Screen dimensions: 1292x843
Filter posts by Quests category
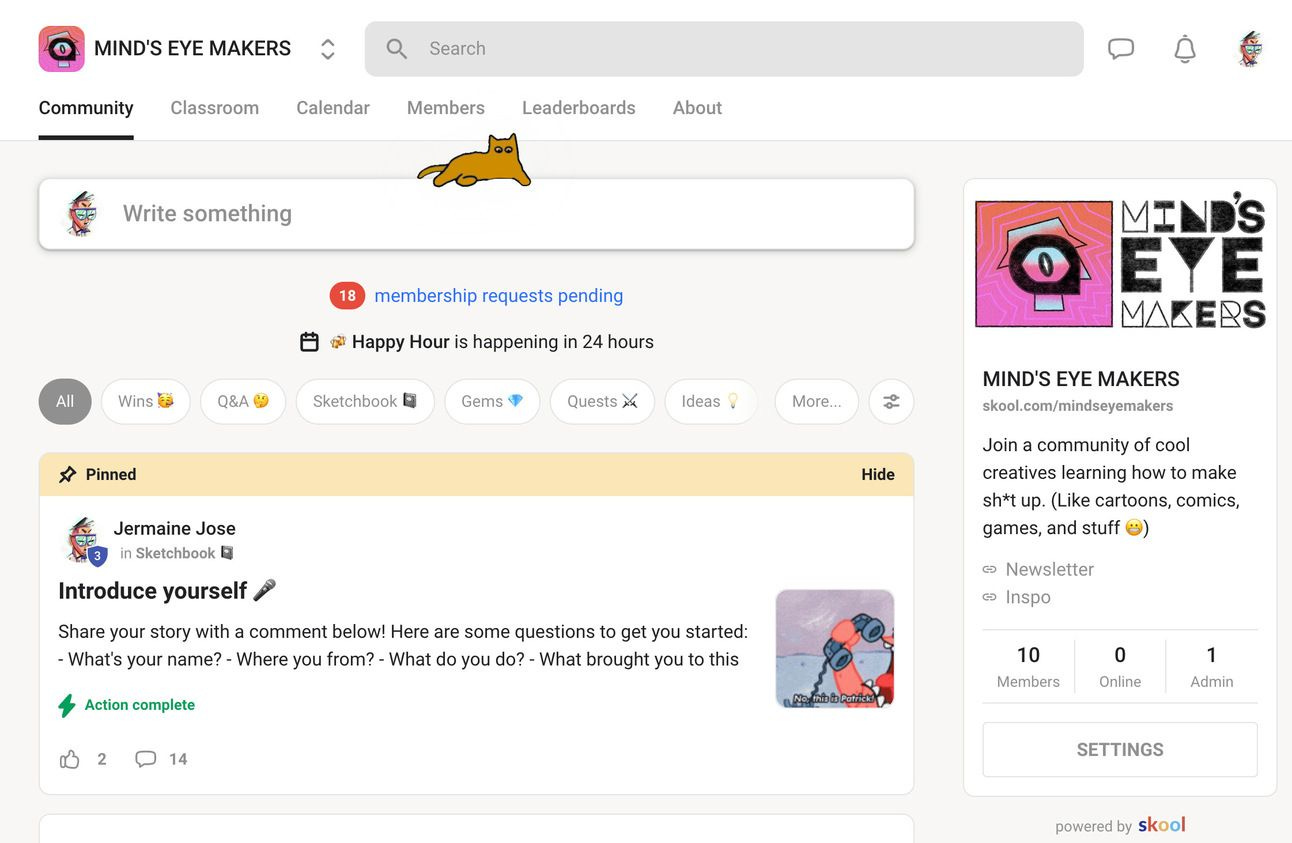point(602,402)
